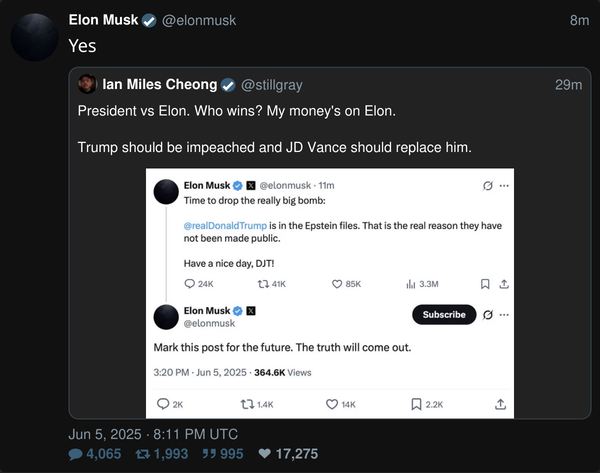
Task: Click the embedded 41K repost icon
Action: click(263, 284)
